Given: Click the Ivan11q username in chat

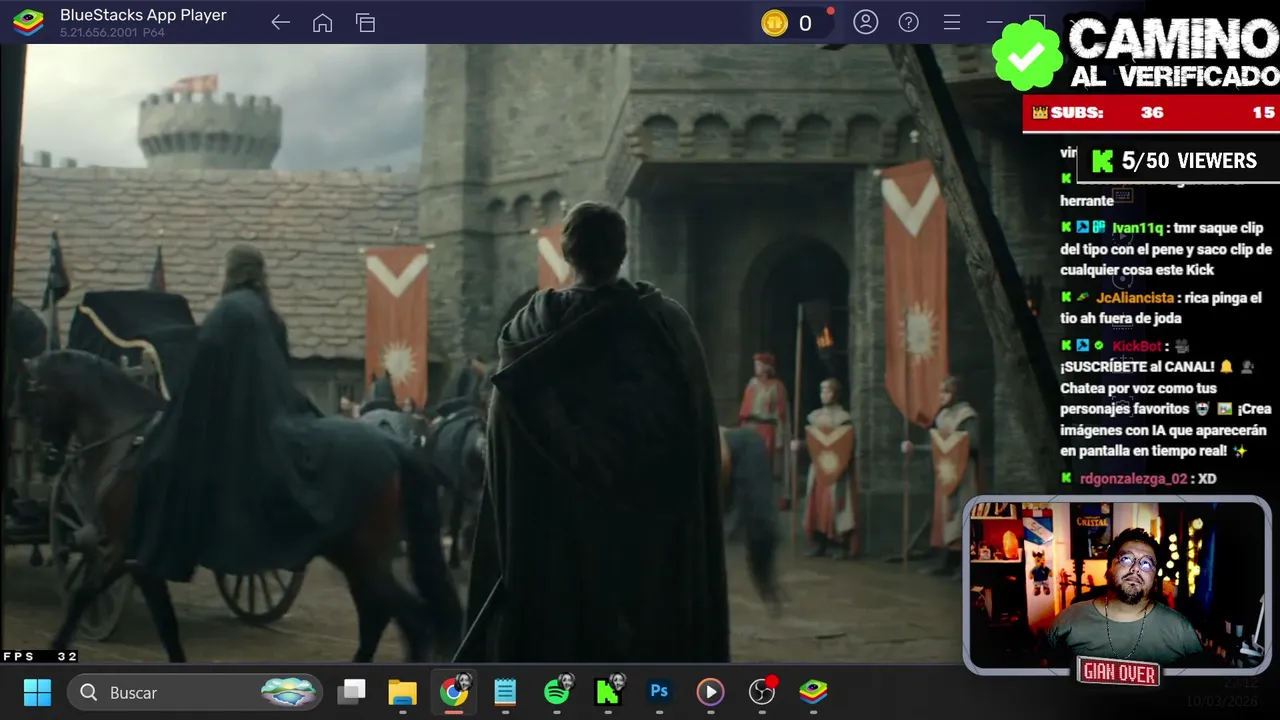Looking at the screenshot, I should (1137, 228).
